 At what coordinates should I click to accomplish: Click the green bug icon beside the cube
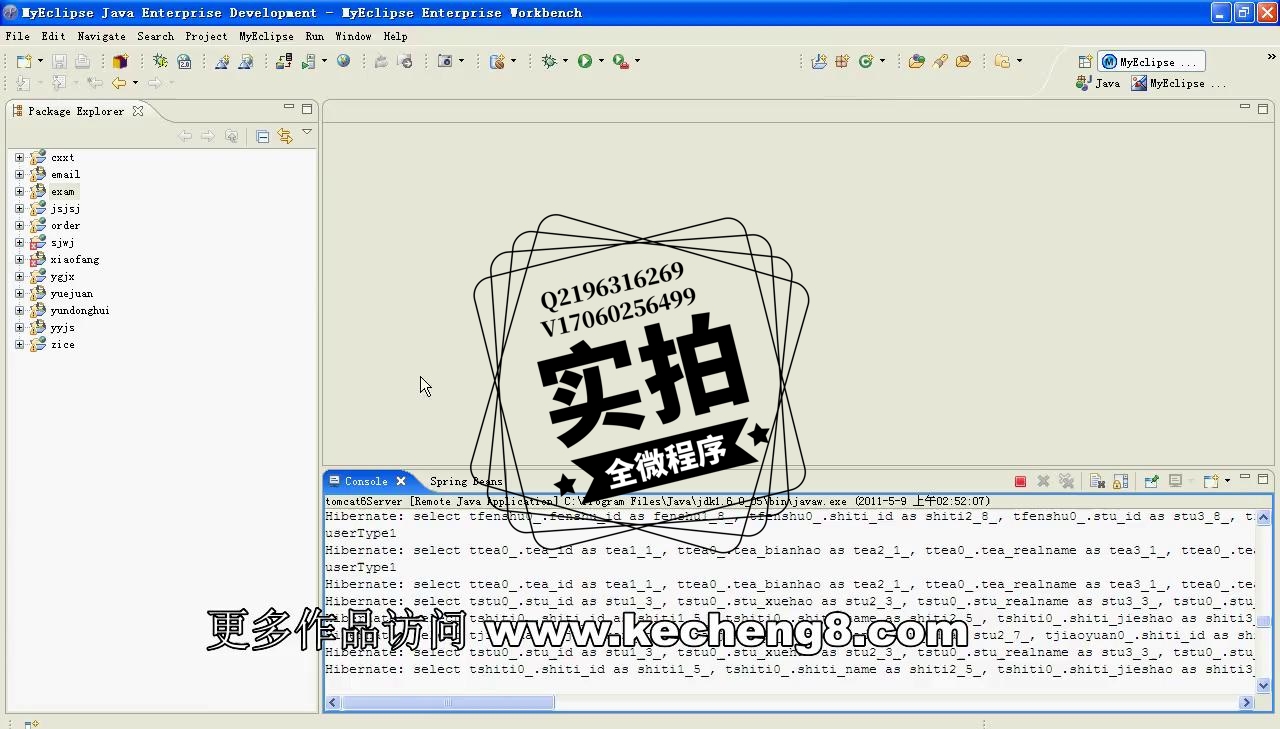[160, 61]
